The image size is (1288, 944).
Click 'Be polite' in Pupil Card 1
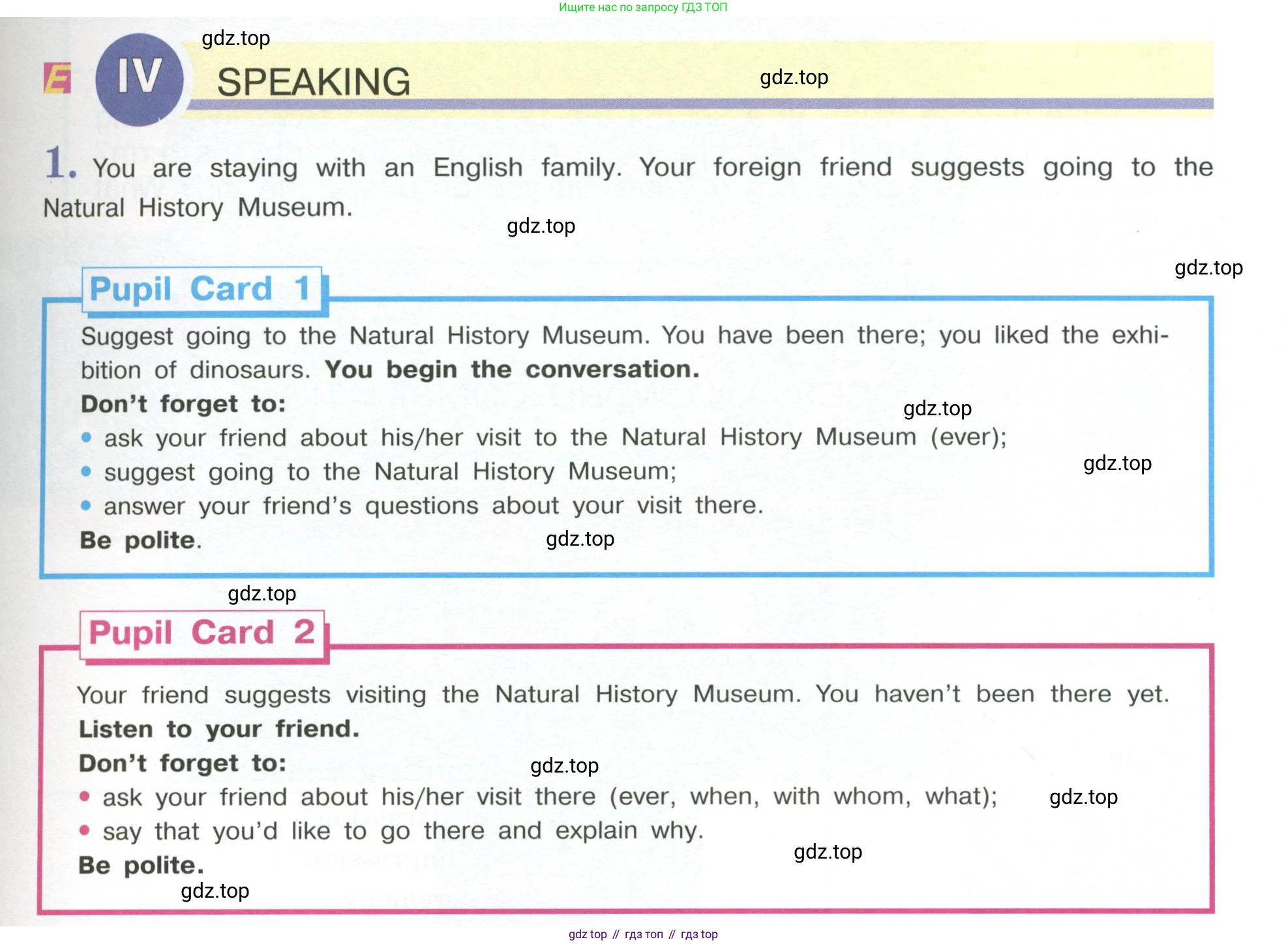[140, 540]
